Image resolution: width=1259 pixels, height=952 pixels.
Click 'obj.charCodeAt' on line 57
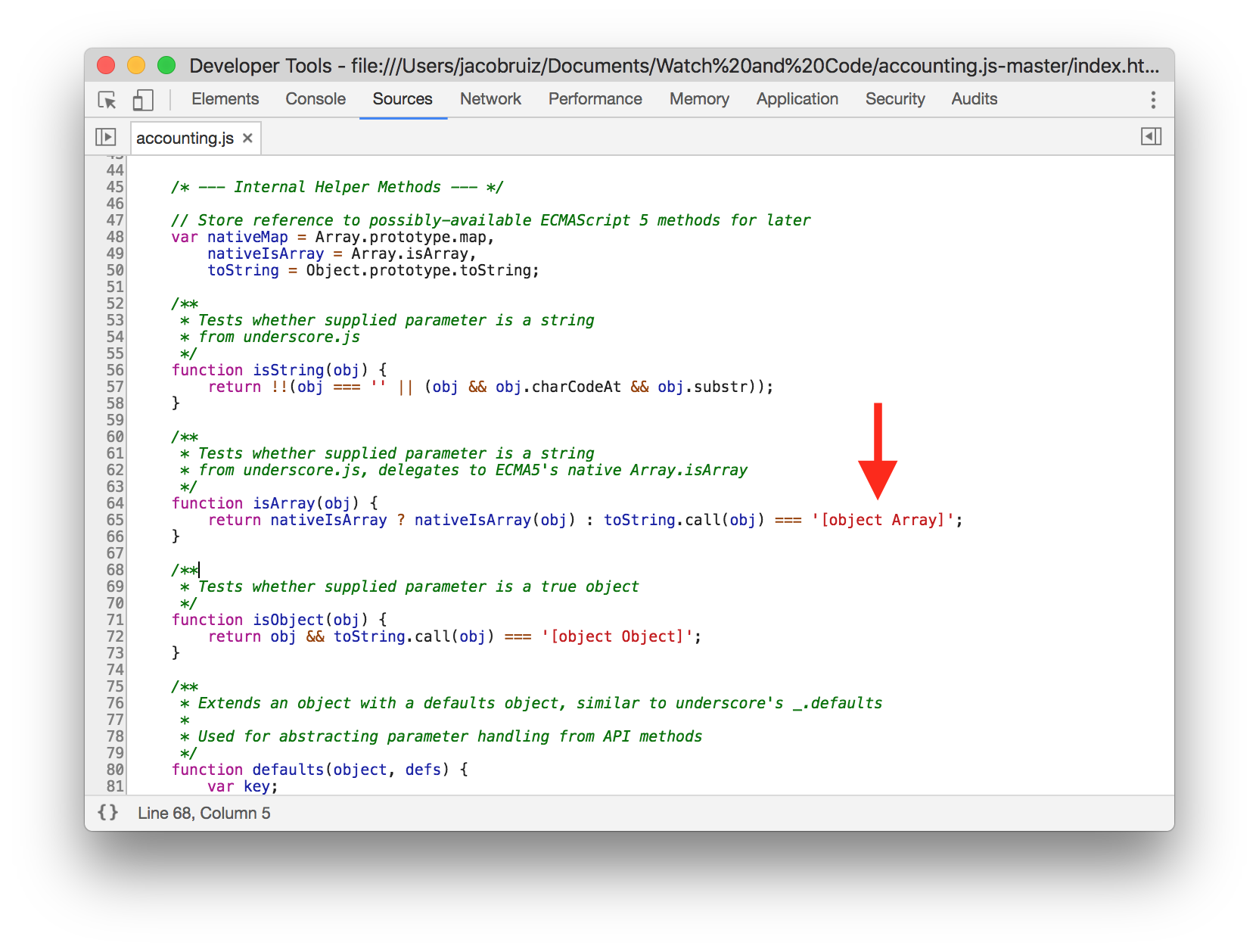pyautogui.click(x=558, y=387)
